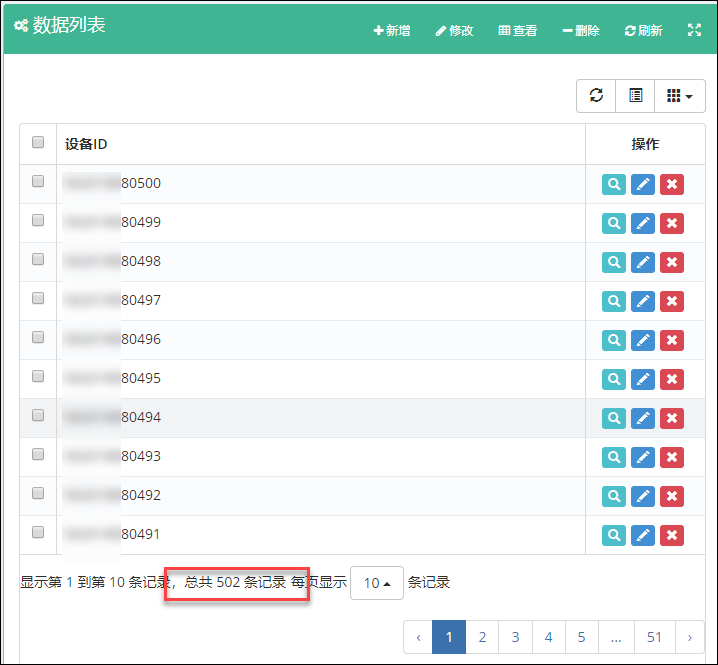Click the 设备ID column header

click(321, 144)
